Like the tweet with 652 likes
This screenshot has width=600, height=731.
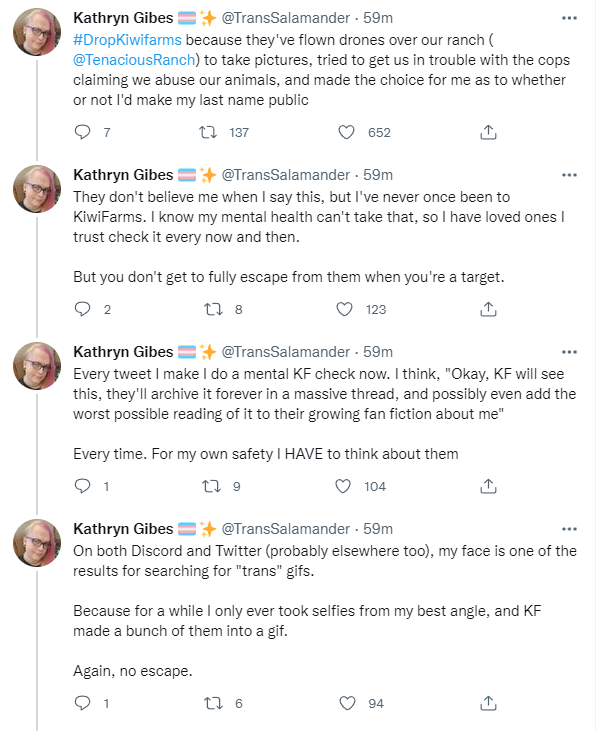coord(346,132)
